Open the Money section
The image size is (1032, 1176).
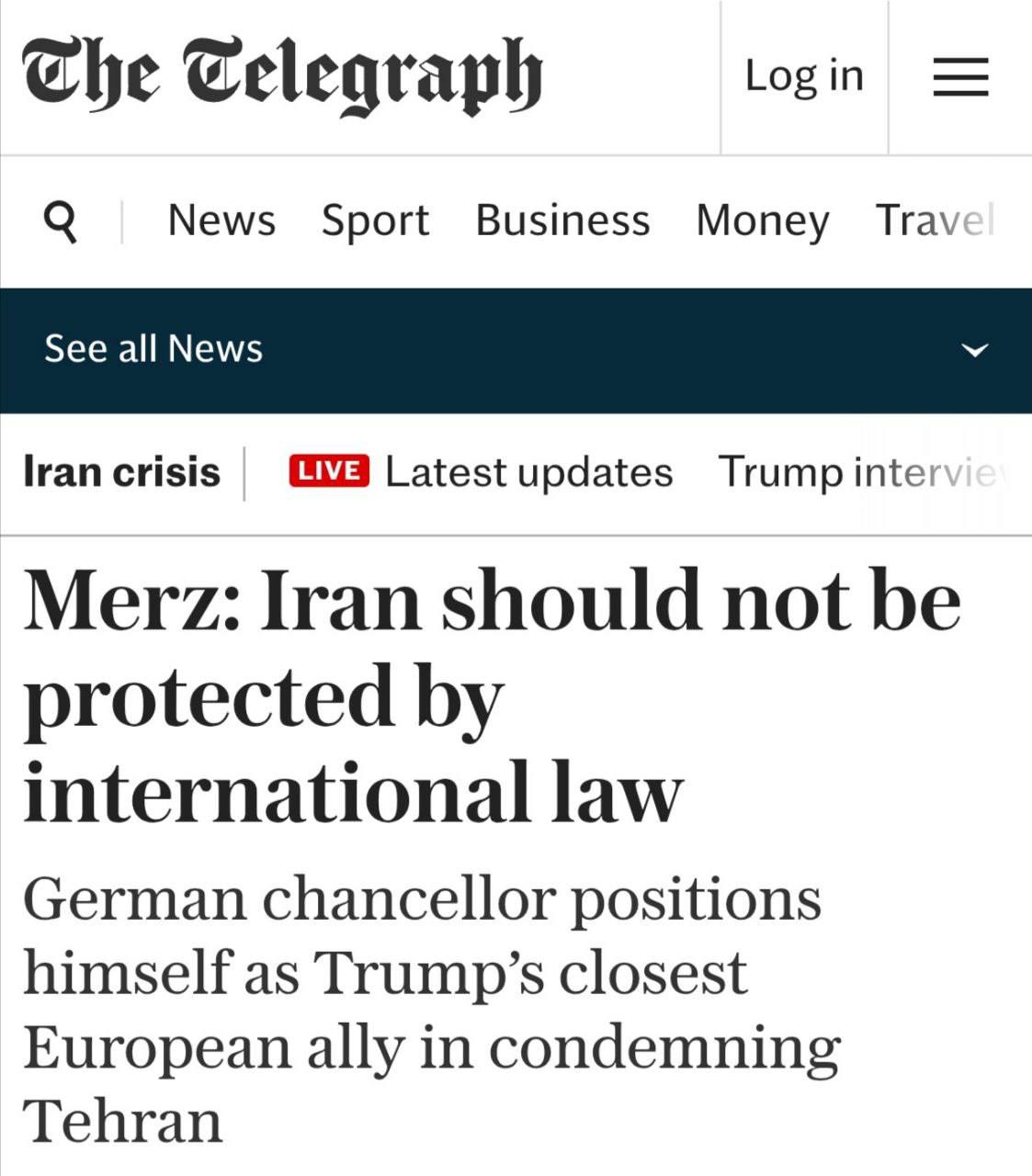763,220
